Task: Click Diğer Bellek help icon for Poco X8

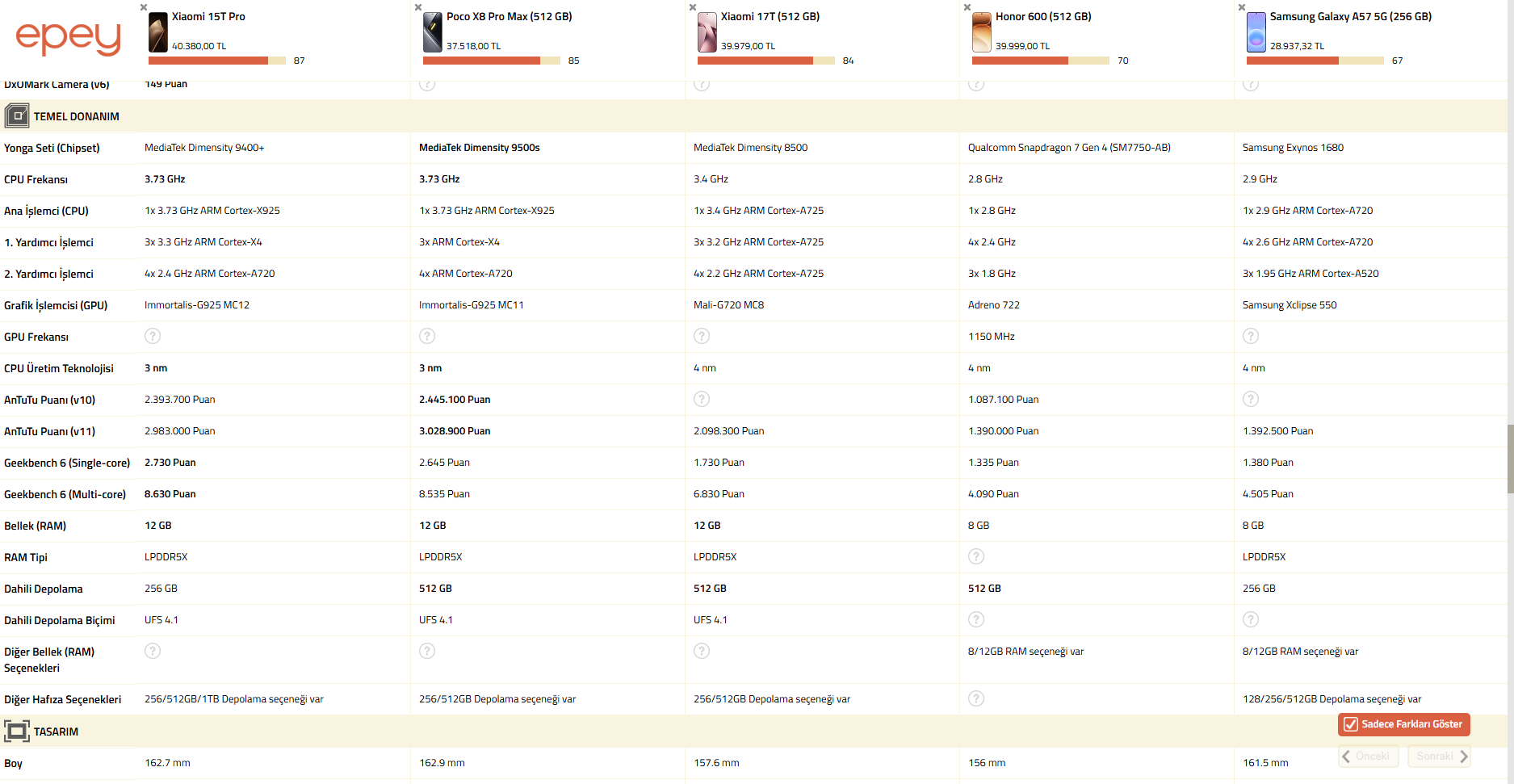Action: coord(427,651)
